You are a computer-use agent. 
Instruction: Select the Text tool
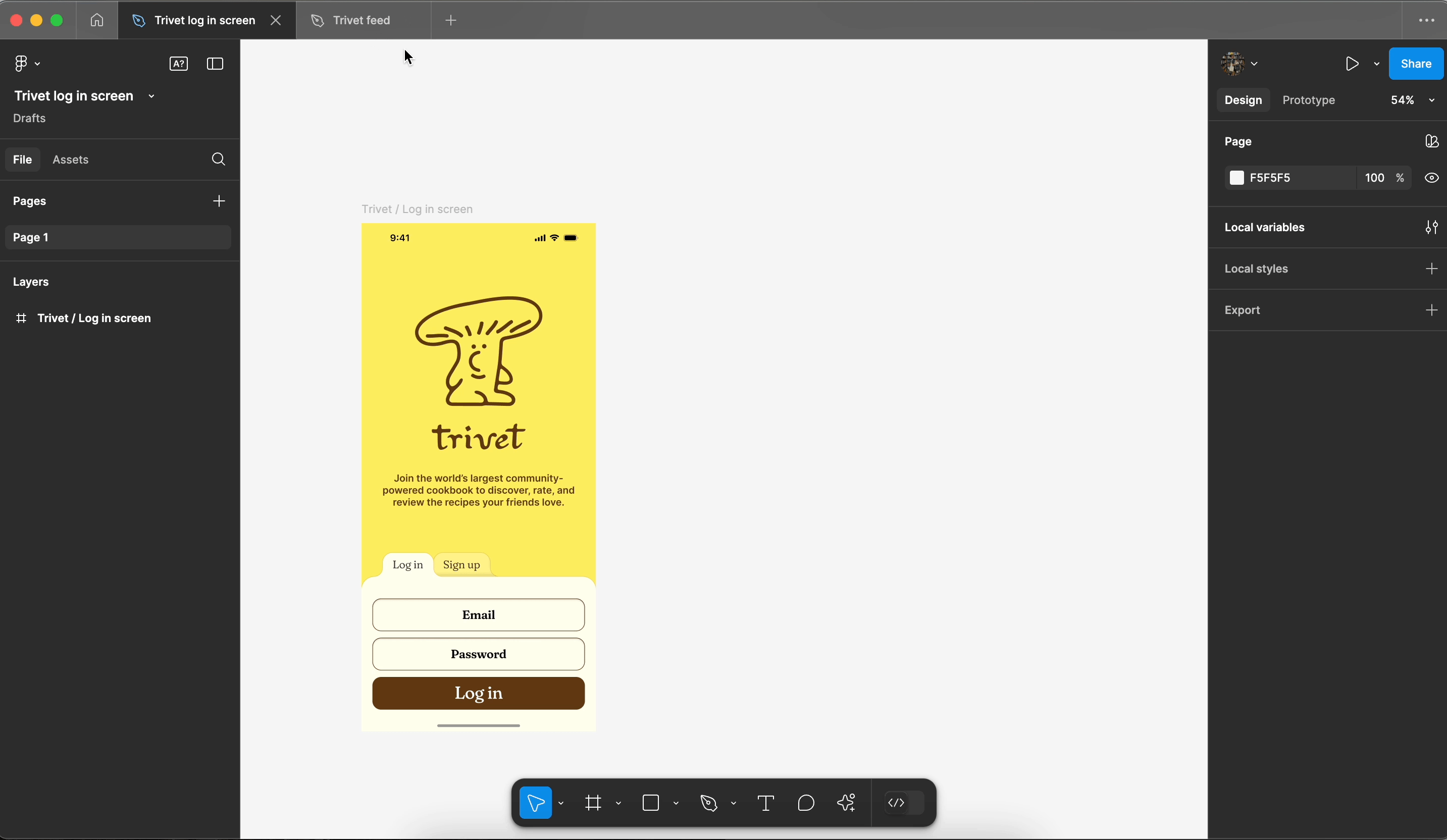coord(765,803)
